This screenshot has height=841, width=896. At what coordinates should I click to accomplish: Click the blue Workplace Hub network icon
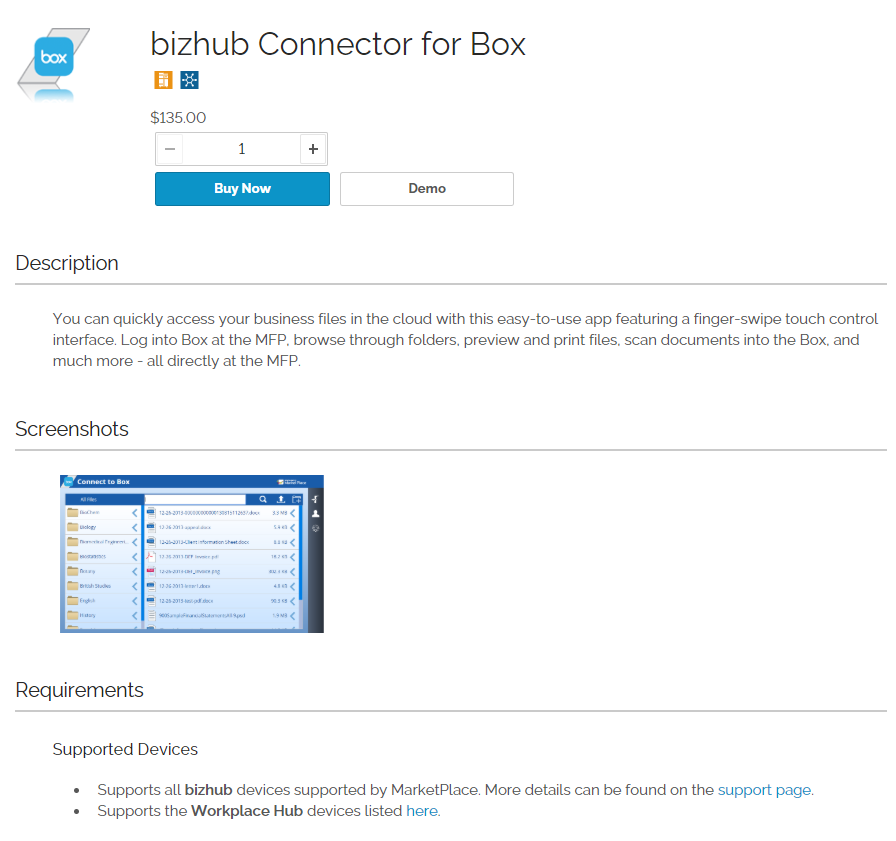189,81
